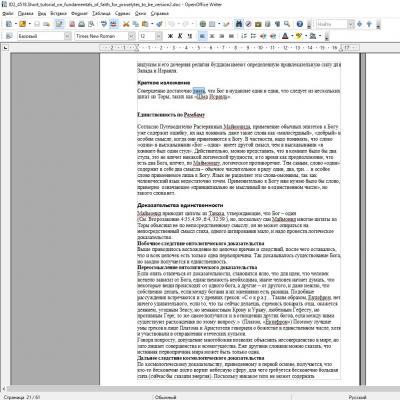Open the font color dropdown arrow
The width and height of the screenshot is (400, 400).
(292, 36)
